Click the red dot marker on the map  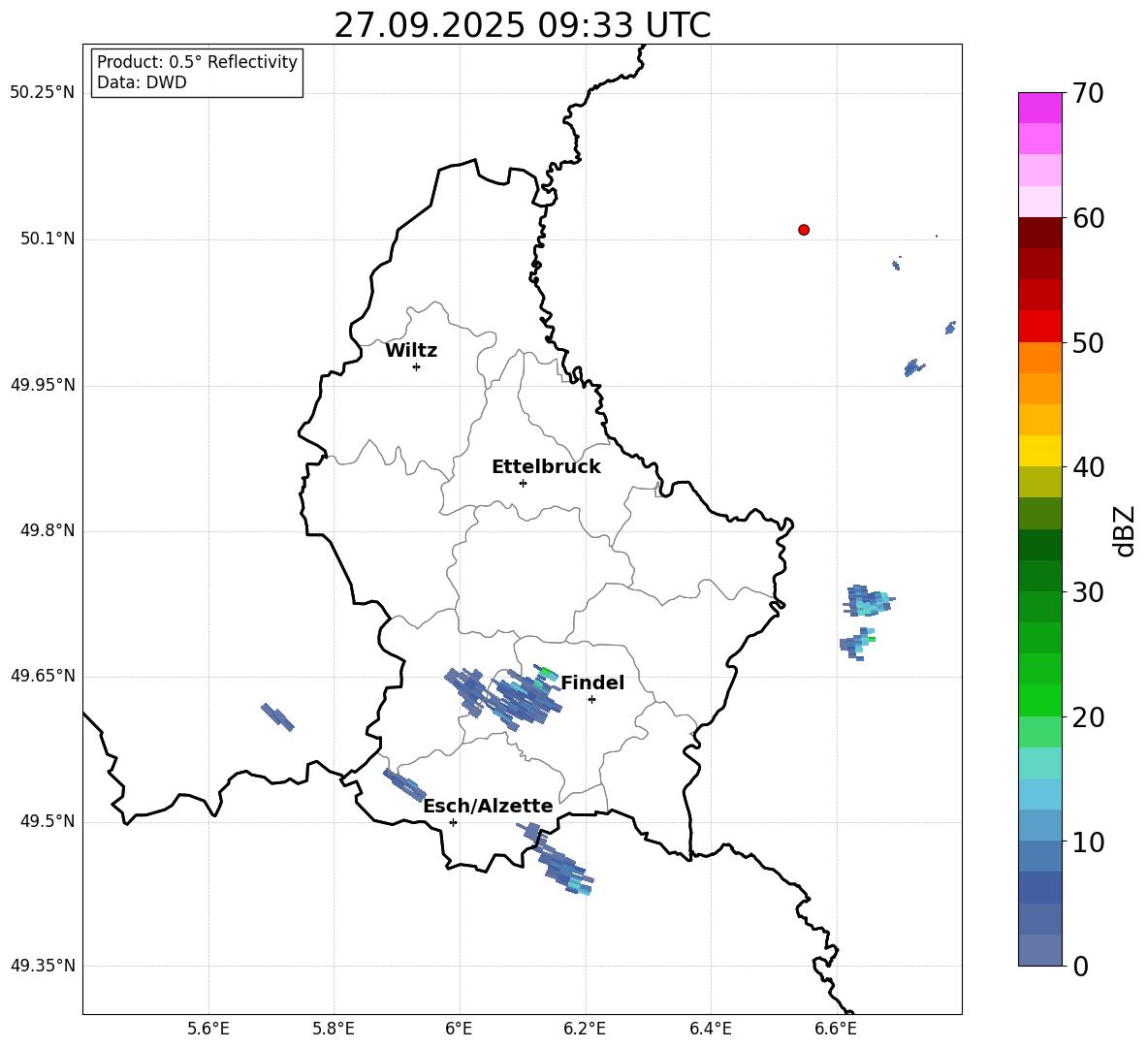804,230
